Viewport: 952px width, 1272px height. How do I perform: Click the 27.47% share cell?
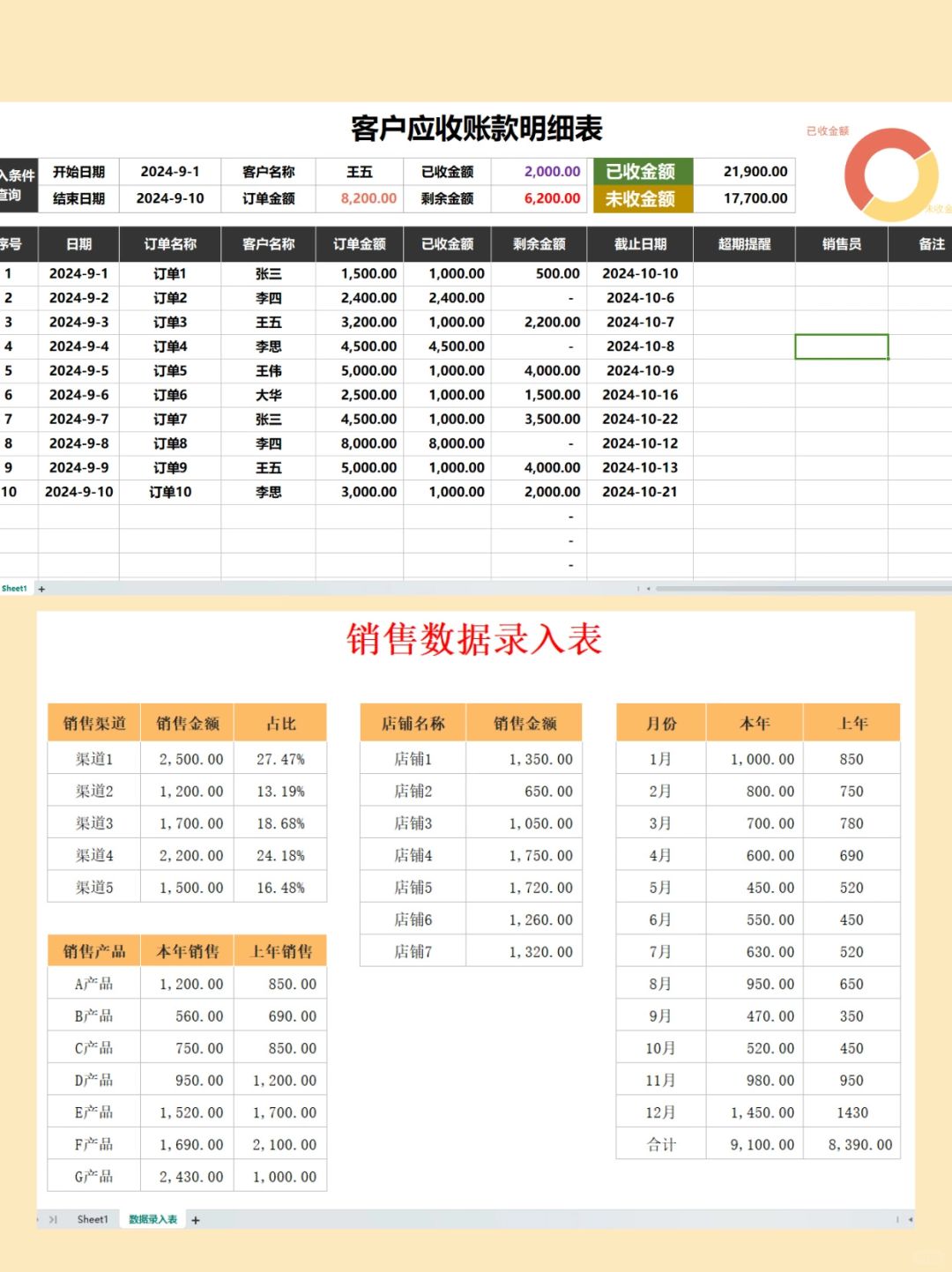pos(280,759)
